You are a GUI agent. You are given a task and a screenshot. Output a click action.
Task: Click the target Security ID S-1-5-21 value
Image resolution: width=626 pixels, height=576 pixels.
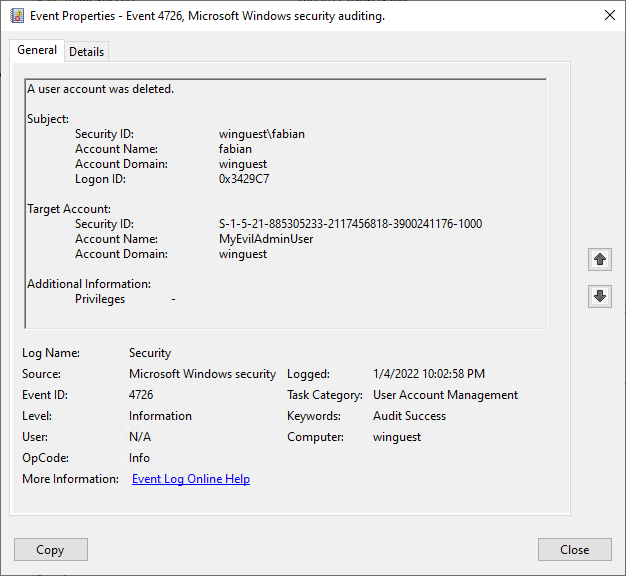(x=350, y=224)
